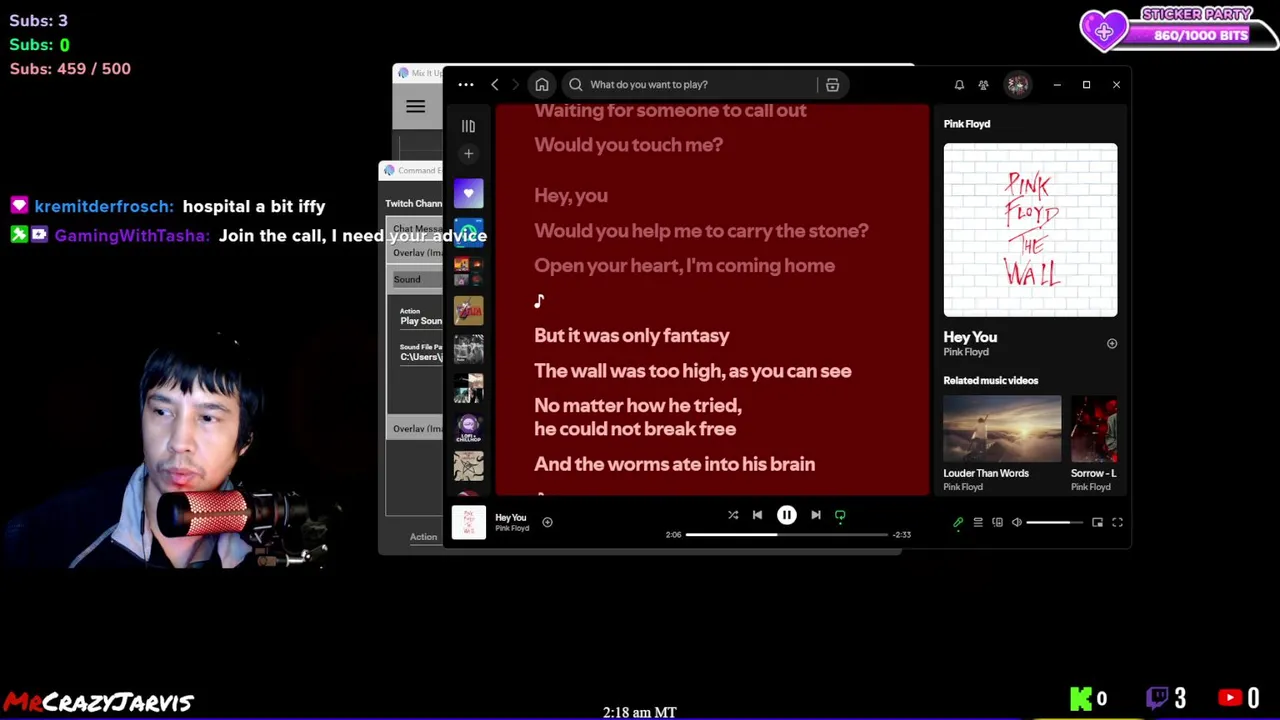This screenshot has height=720, width=1280.
Task: Expand Your Library sidebar
Action: pos(468,126)
